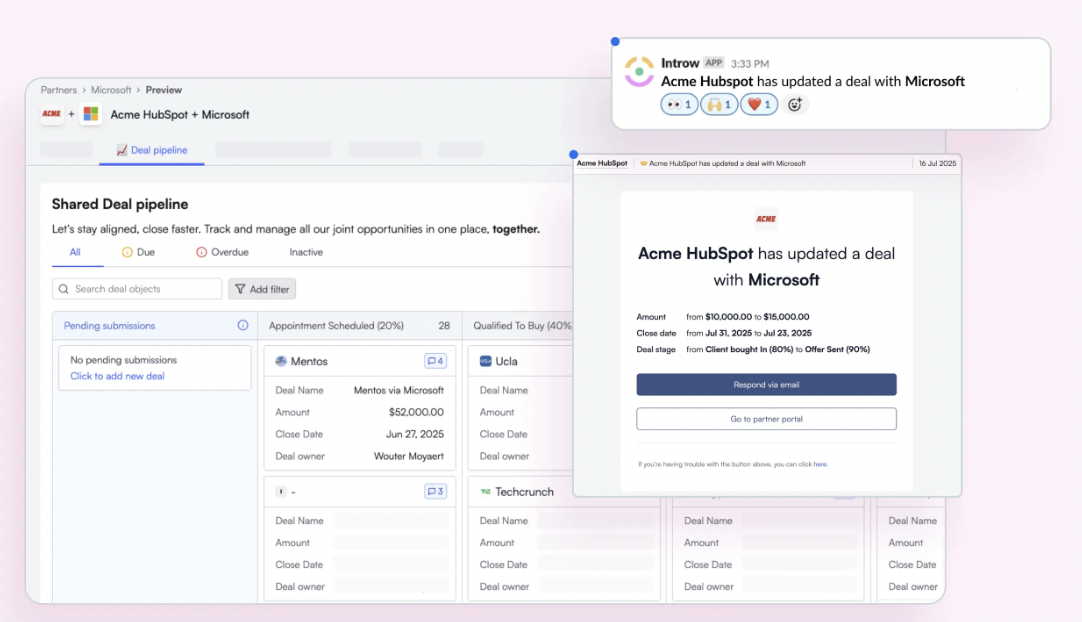The width and height of the screenshot is (1082, 622).
Task: Click the Pending submissions column header
Action: coord(155,326)
